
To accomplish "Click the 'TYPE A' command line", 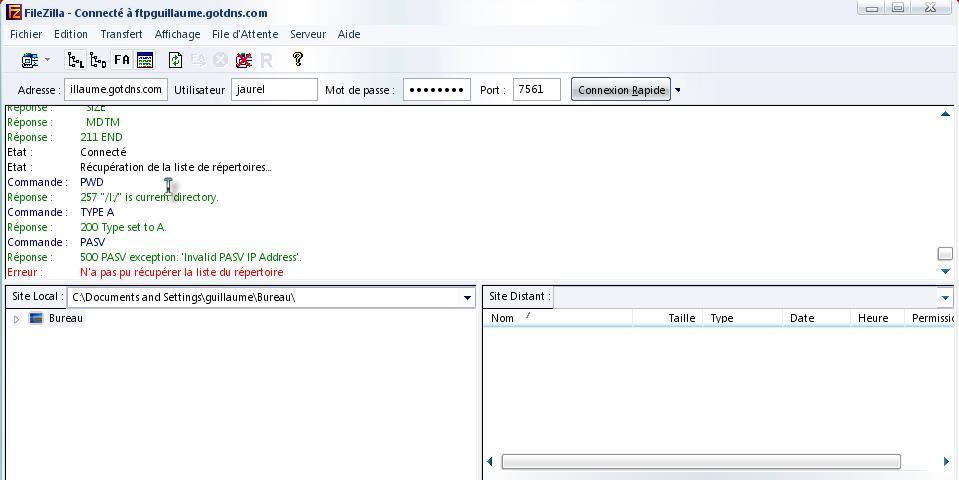I will 97,212.
